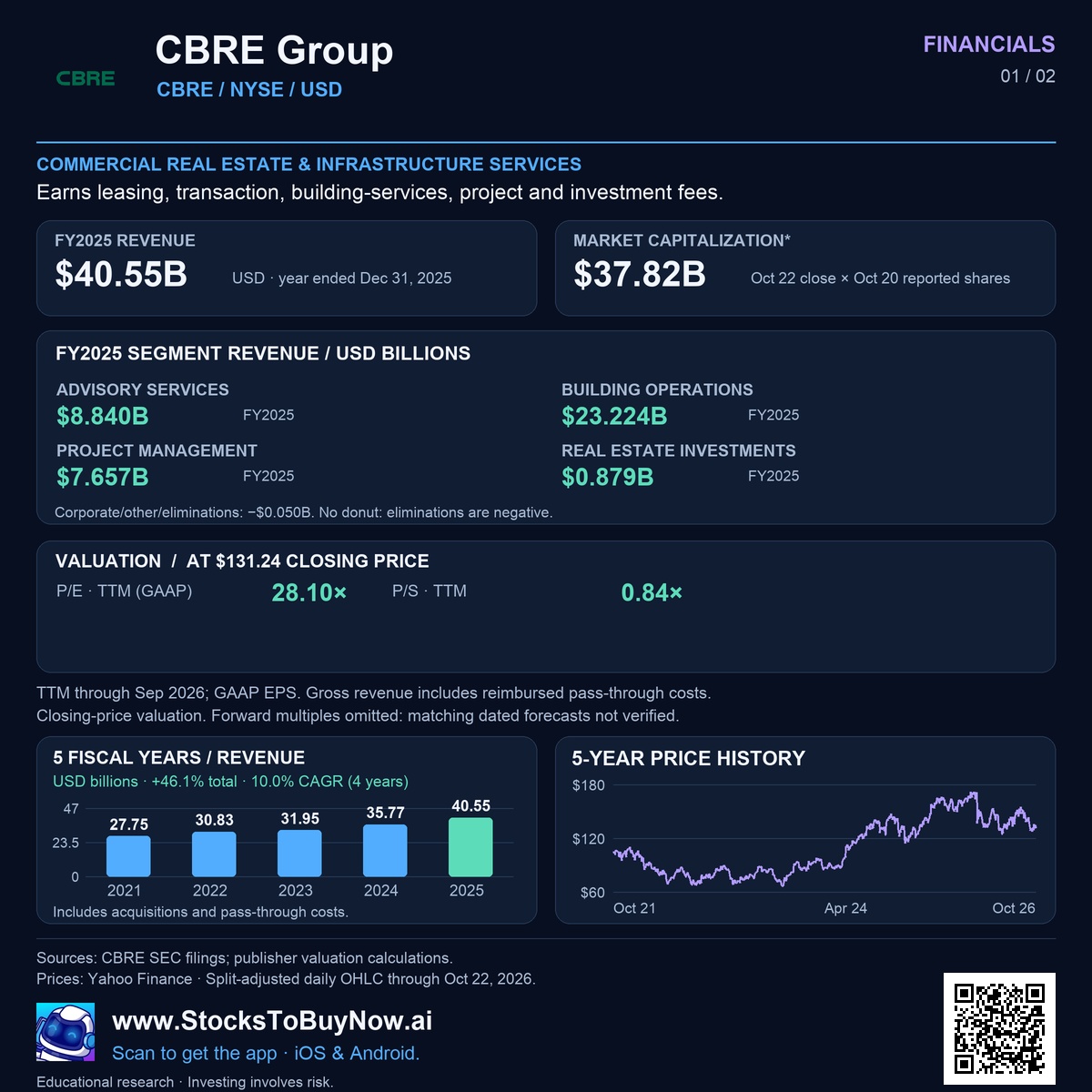Click the "Prices: Yahoo Finance" attribution line
Viewport: 1092px width, 1092px height.
(x=286, y=980)
